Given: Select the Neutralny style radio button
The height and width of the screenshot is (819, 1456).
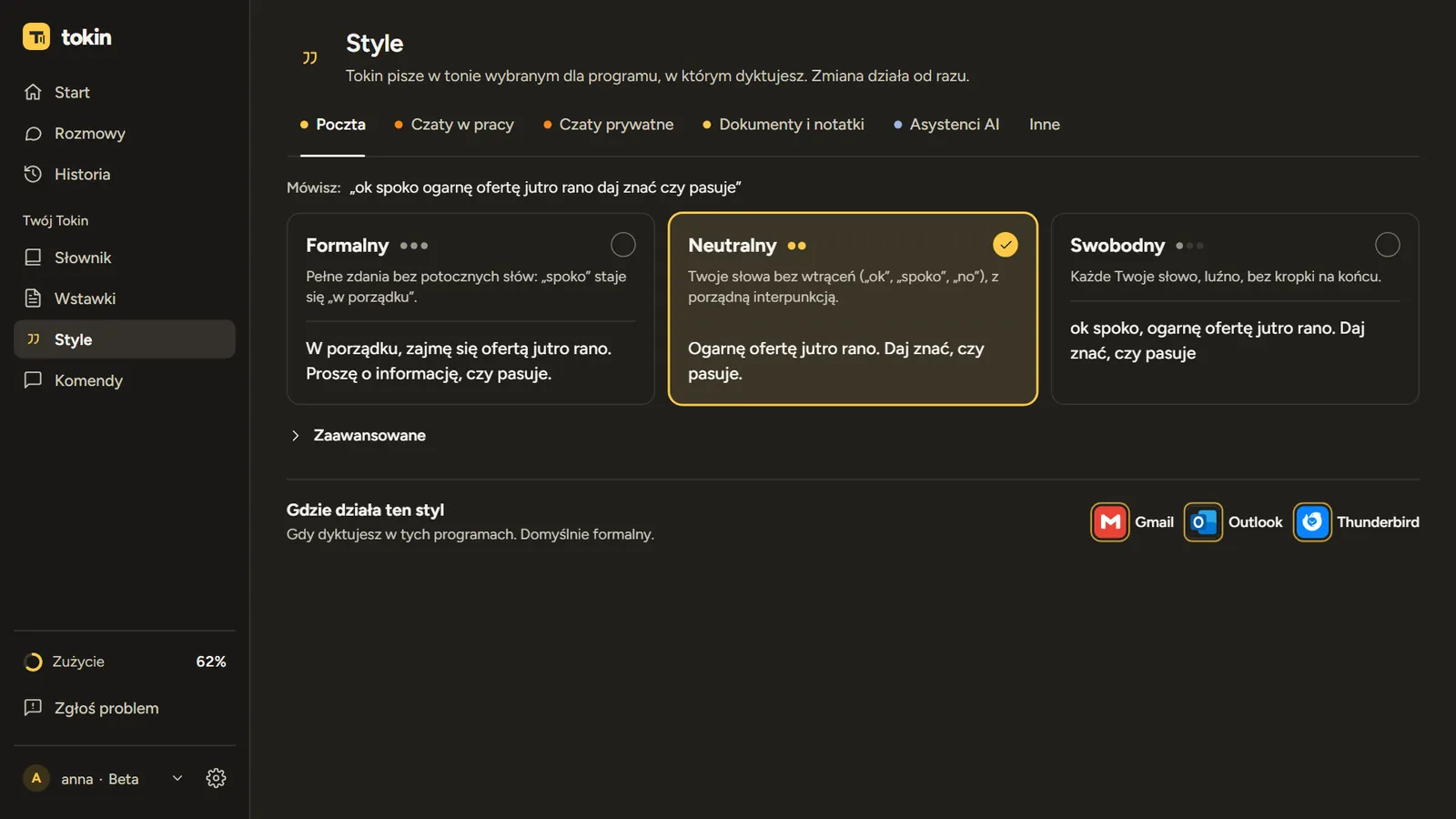Looking at the screenshot, I should (1006, 245).
